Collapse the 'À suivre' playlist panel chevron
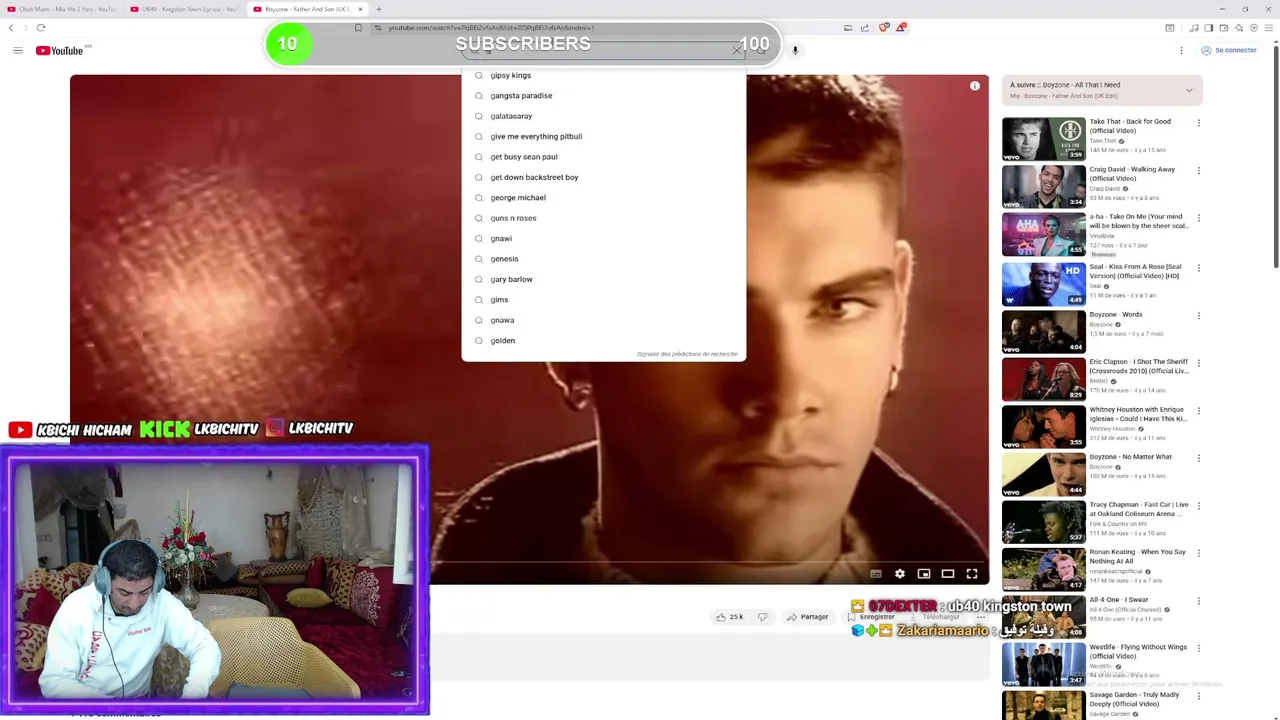 coord(1189,90)
